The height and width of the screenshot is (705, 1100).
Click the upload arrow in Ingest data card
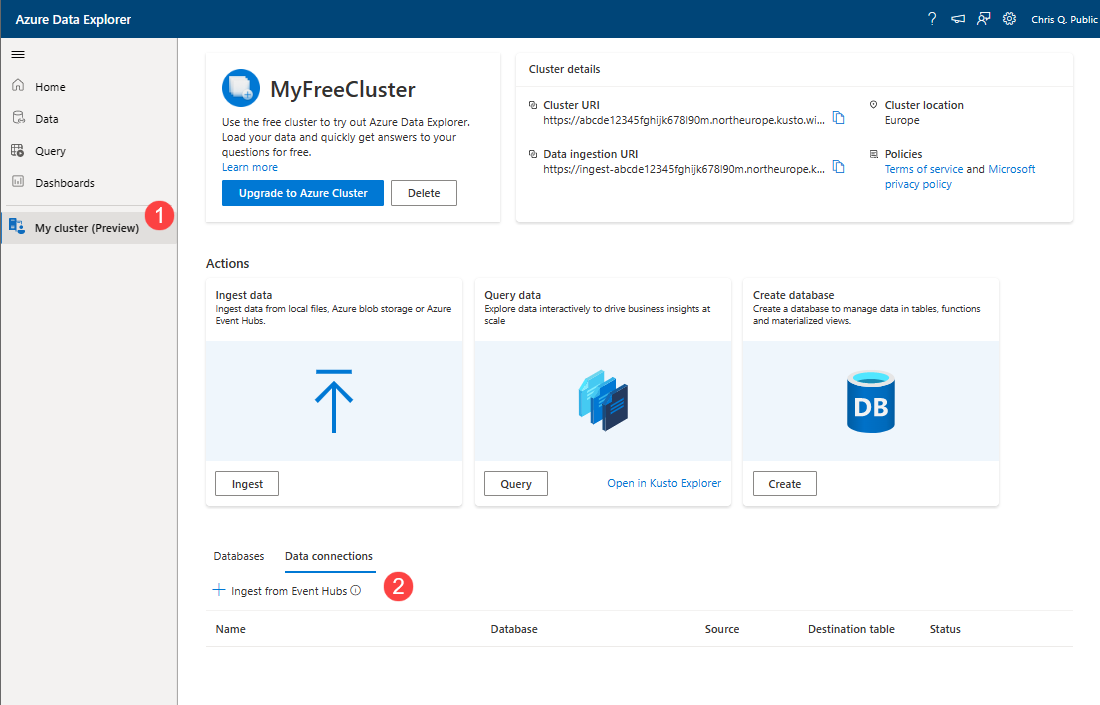334,401
